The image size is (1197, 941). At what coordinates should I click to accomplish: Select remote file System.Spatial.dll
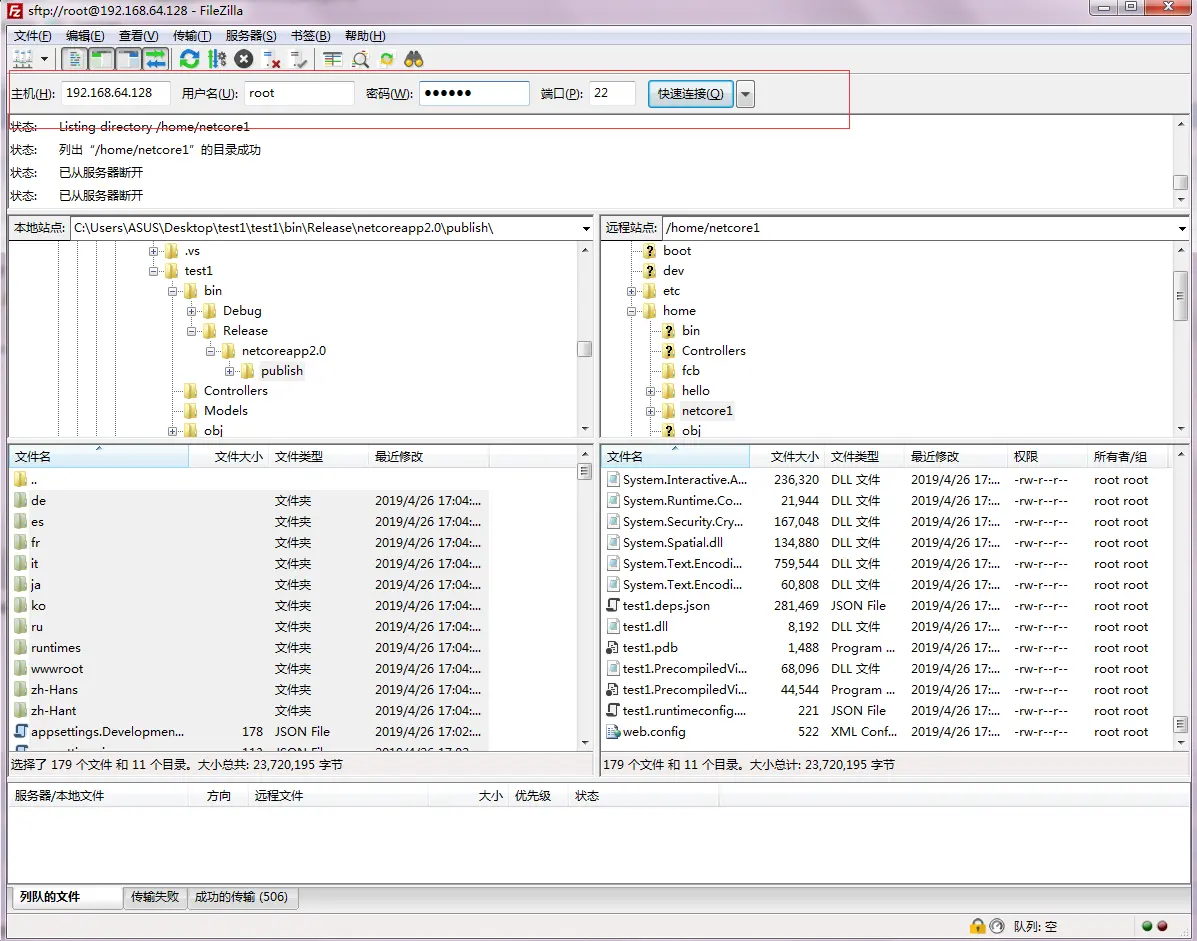tap(672, 543)
